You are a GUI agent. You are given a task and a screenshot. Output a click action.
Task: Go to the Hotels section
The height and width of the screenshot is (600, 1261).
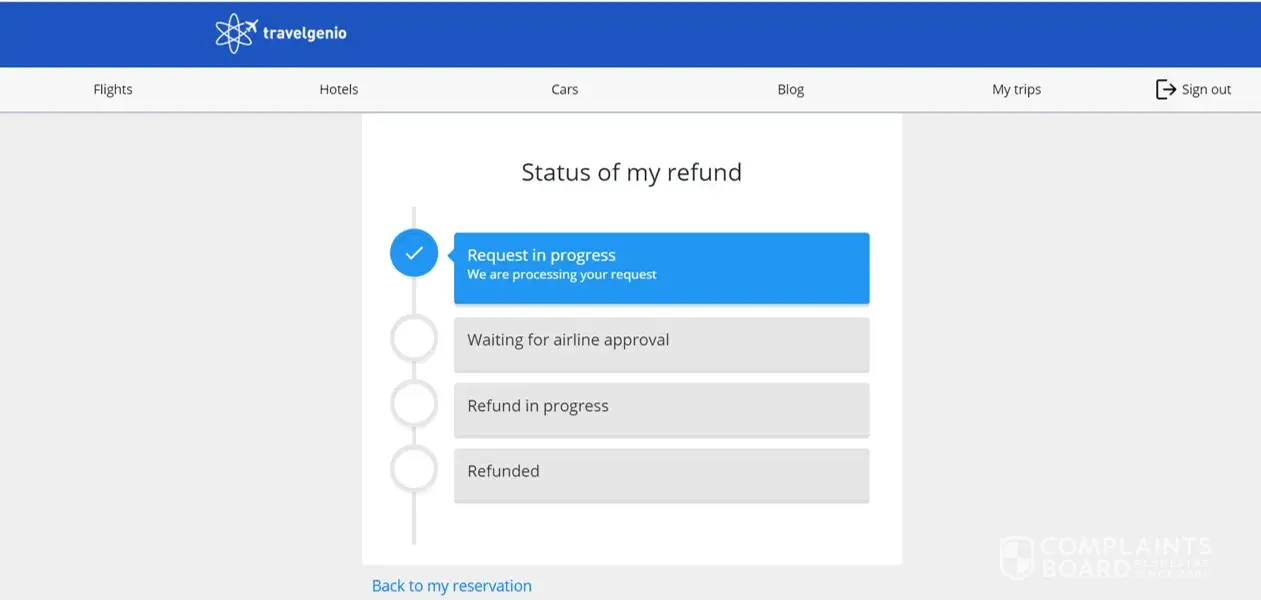[339, 89]
